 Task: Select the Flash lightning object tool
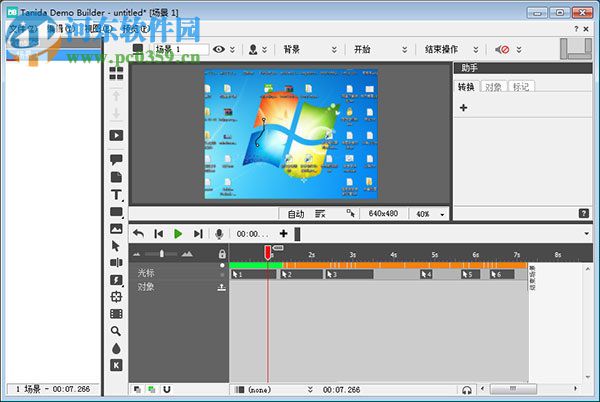[116, 280]
